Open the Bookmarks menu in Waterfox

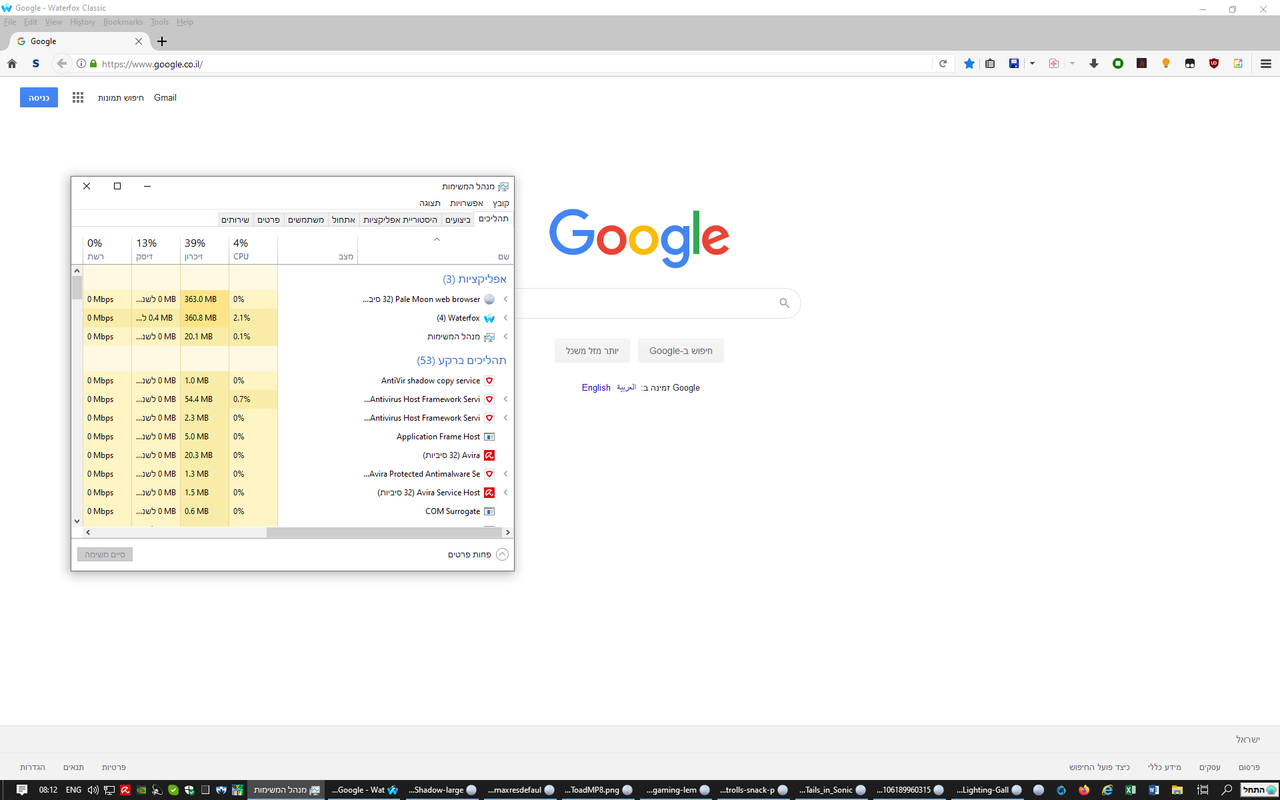point(123,21)
